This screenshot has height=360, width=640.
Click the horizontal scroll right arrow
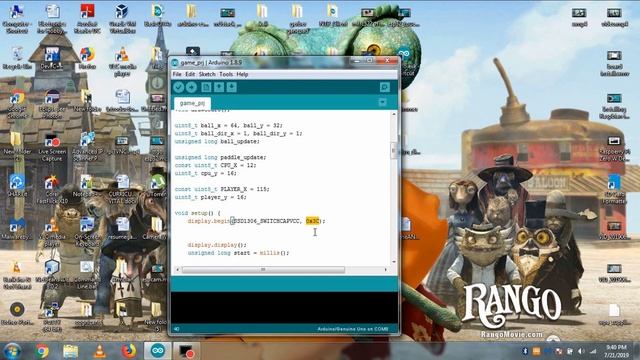tap(386, 270)
